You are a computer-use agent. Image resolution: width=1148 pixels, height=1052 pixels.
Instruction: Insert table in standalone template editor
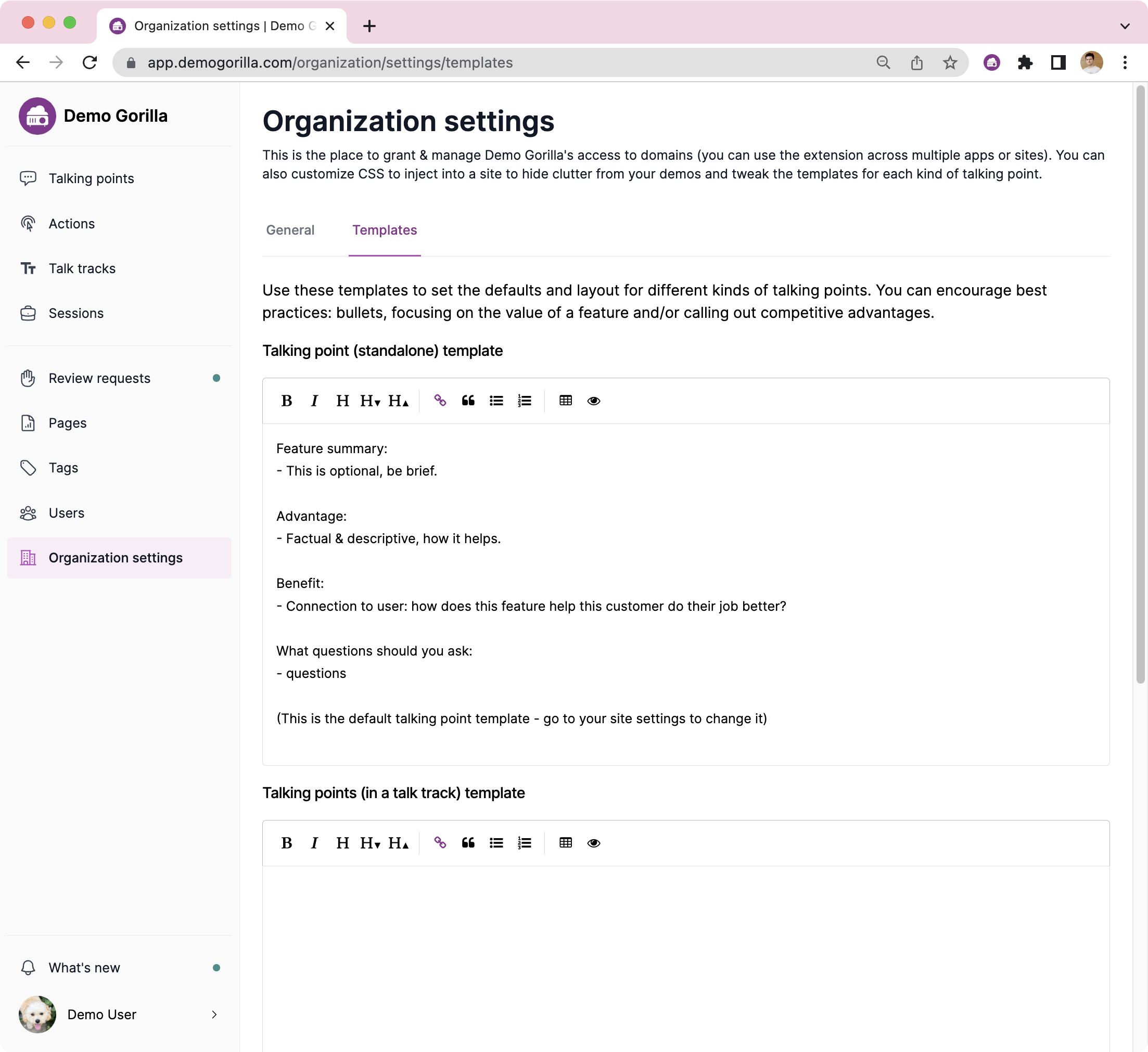(x=566, y=401)
